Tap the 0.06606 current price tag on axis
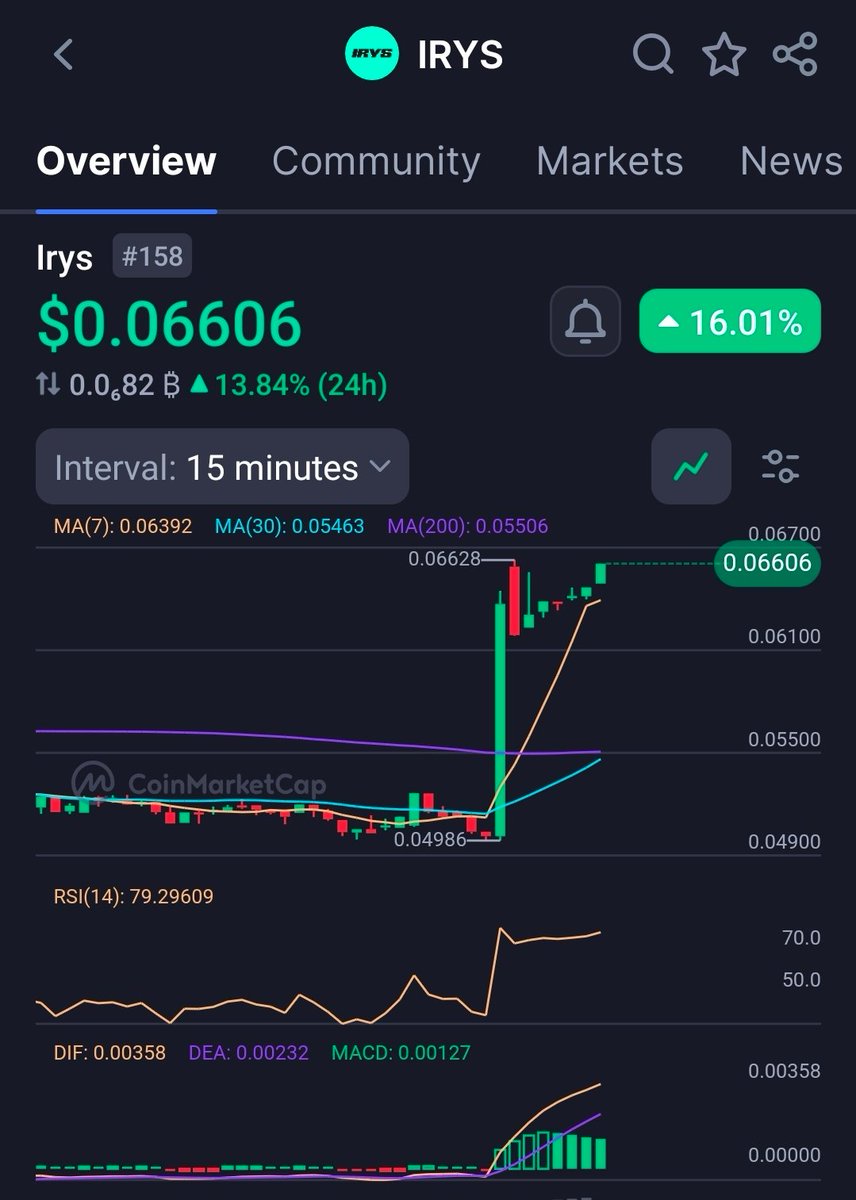The height and width of the screenshot is (1200, 856). (x=766, y=563)
